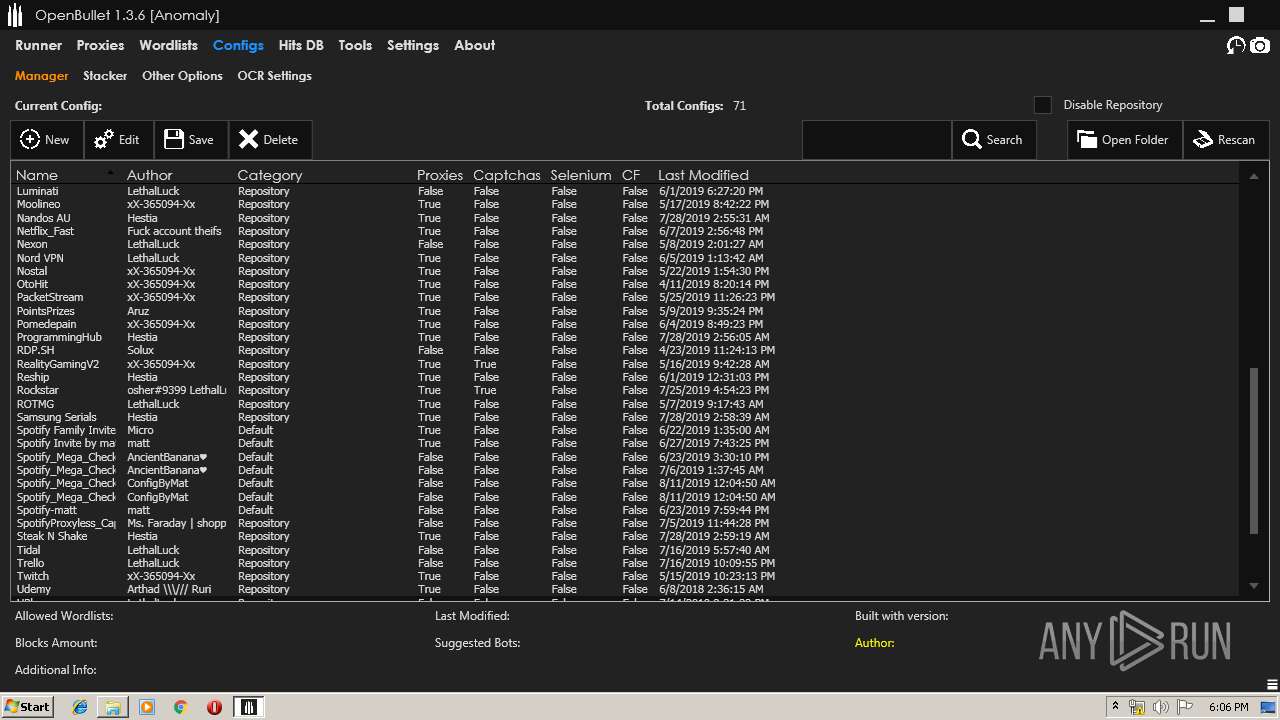Screen dimensions: 1280x720
Task: Click the scrollbar down arrow
Action: click(x=1254, y=586)
